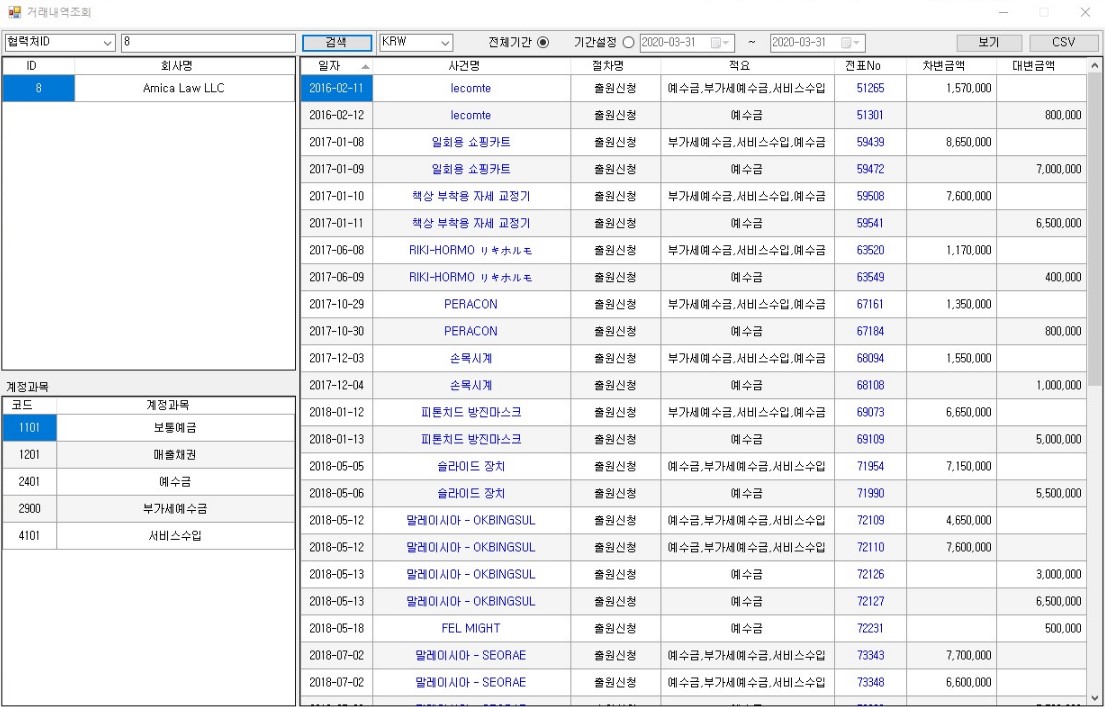This screenshot has height=707, width=1105.
Task: Select credit amount 500,000 in FEL MIGHT row
Action: tap(1042, 628)
